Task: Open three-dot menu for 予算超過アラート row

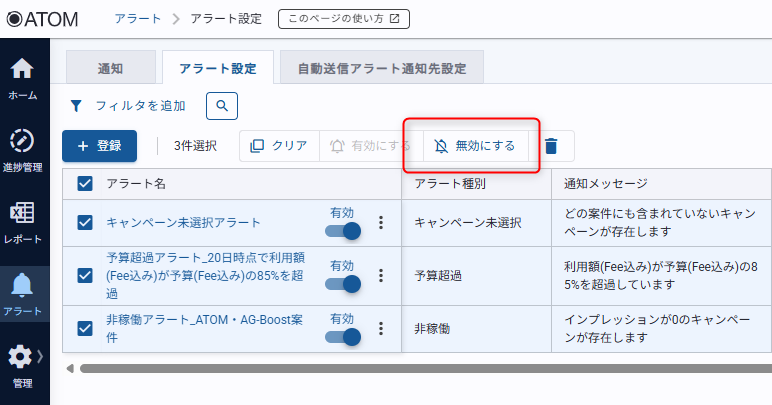Action: coord(380,275)
